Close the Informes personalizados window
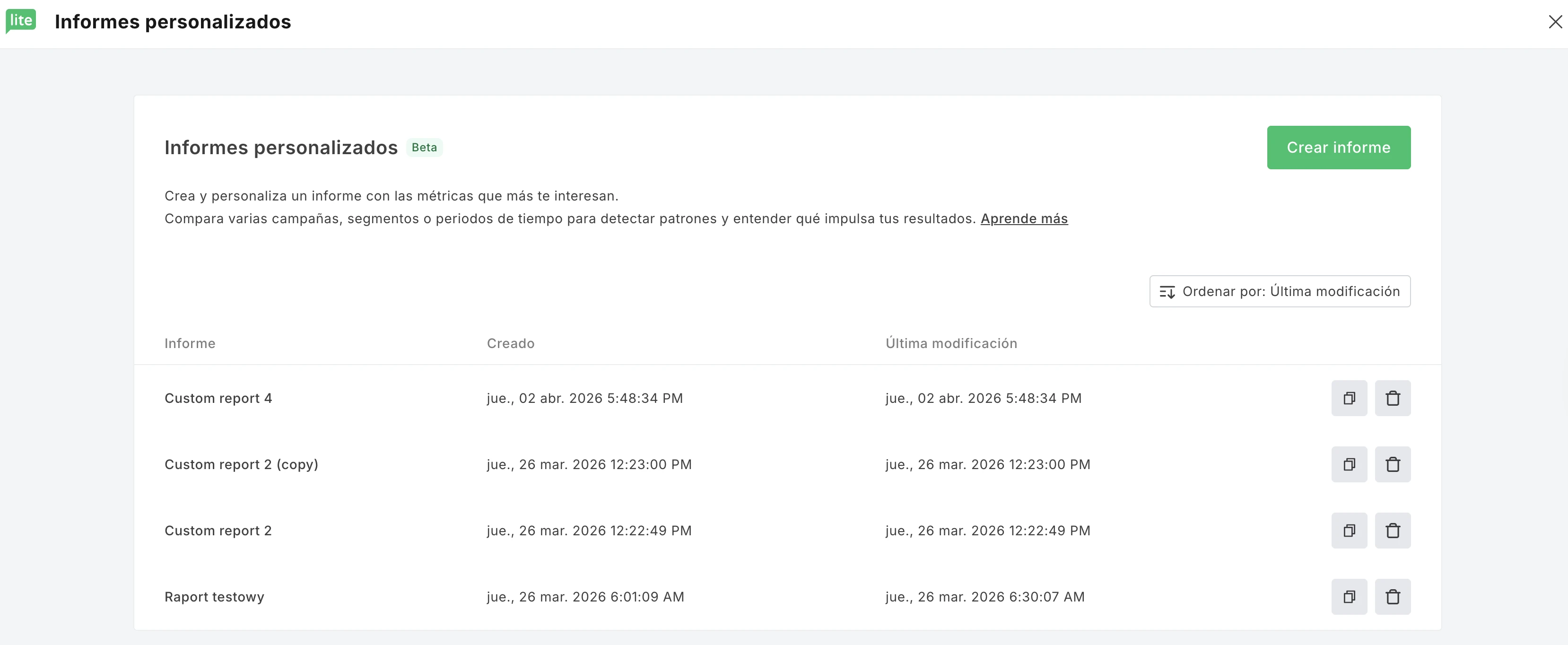The height and width of the screenshot is (645, 1568). (x=1555, y=22)
